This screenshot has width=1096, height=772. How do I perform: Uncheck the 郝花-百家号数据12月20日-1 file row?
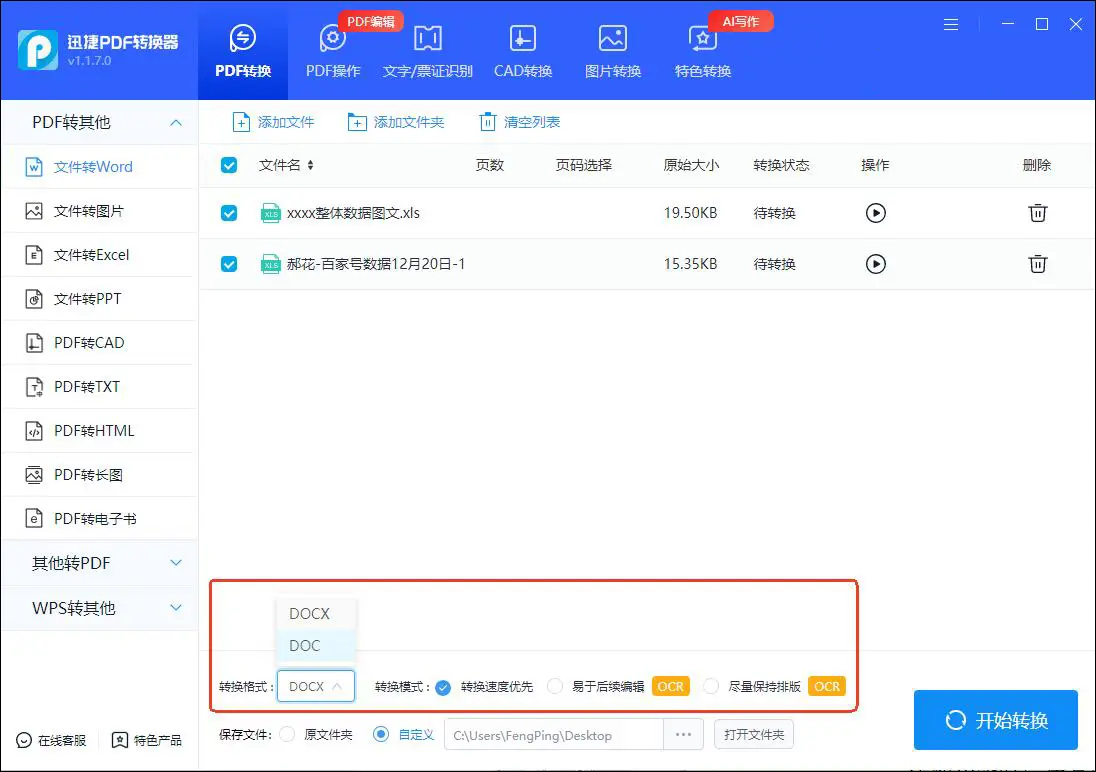coord(229,264)
